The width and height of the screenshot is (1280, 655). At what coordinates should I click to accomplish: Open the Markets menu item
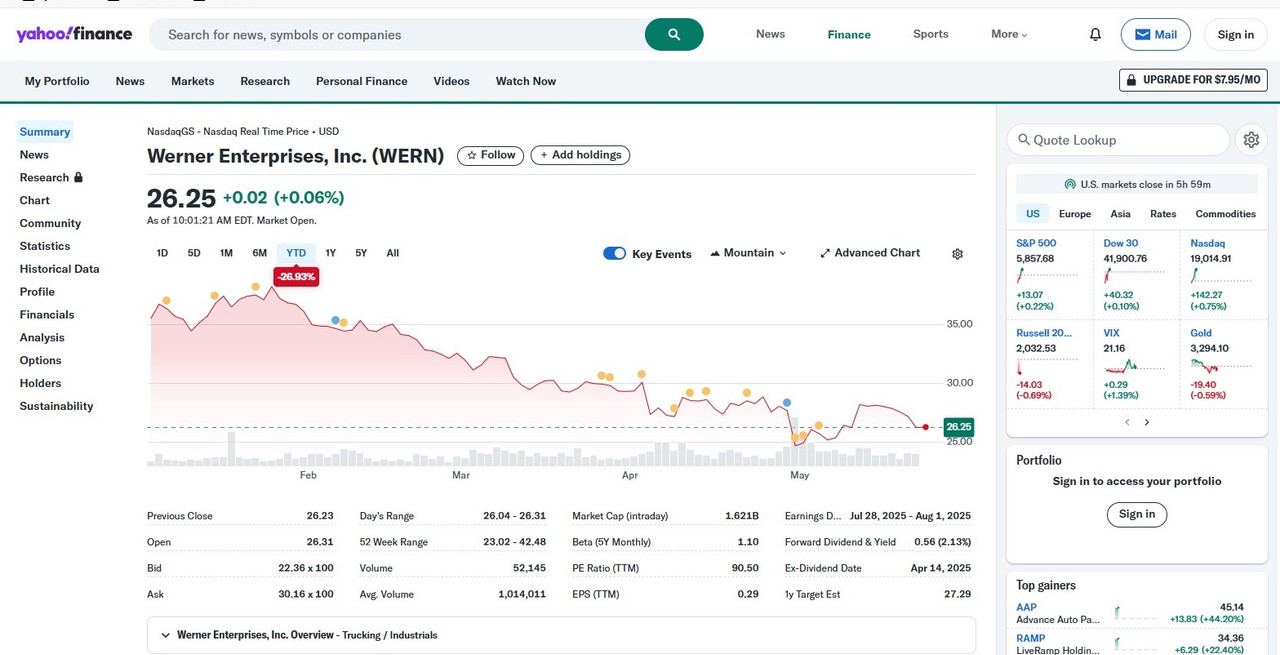pos(193,81)
